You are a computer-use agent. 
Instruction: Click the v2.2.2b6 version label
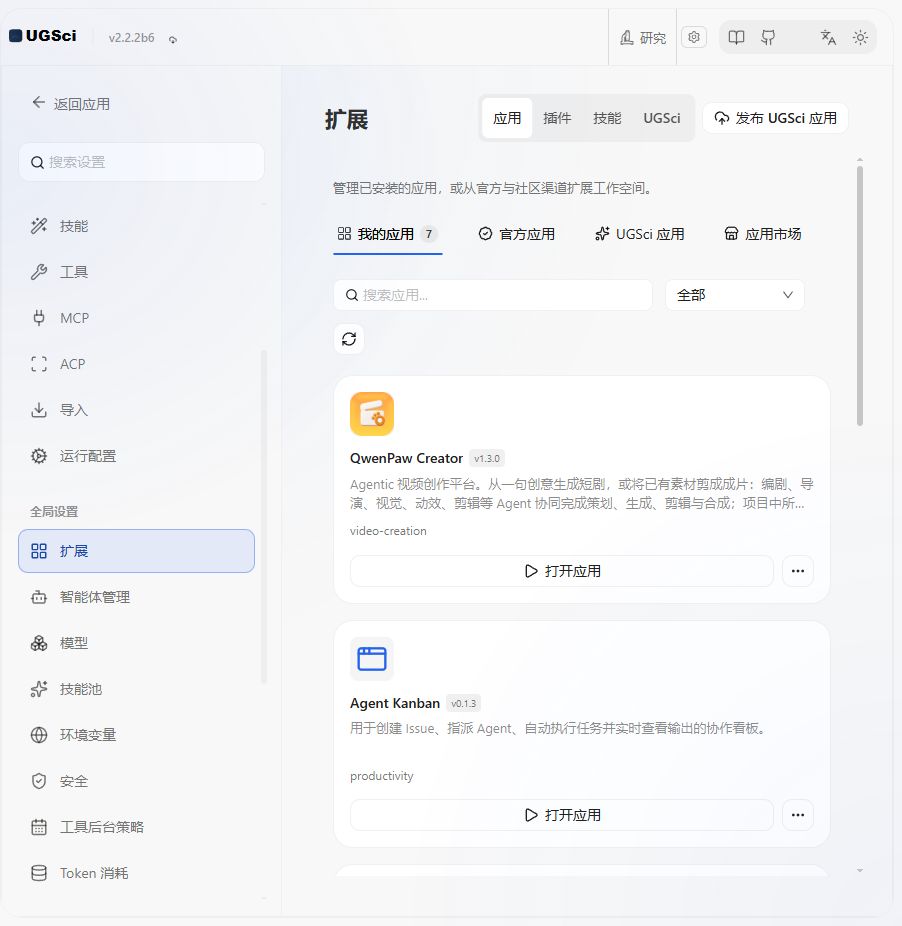tap(131, 38)
